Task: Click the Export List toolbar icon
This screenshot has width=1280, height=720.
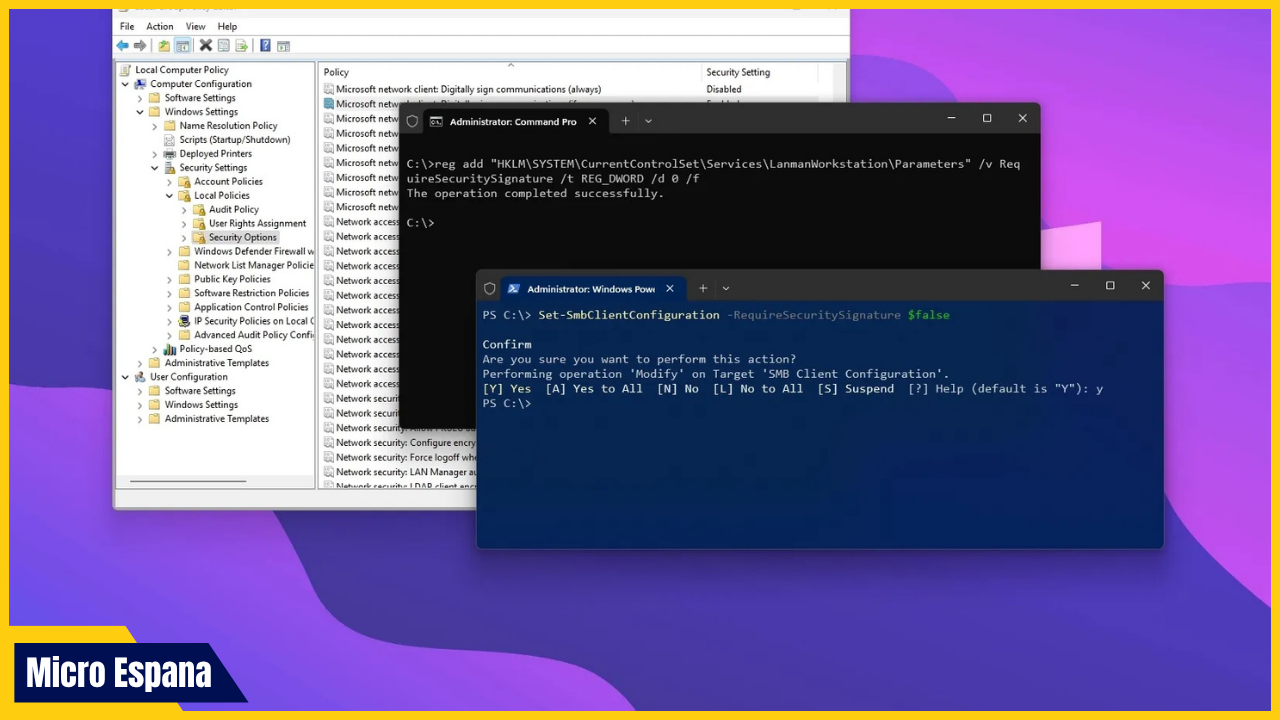Action: pos(241,45)
